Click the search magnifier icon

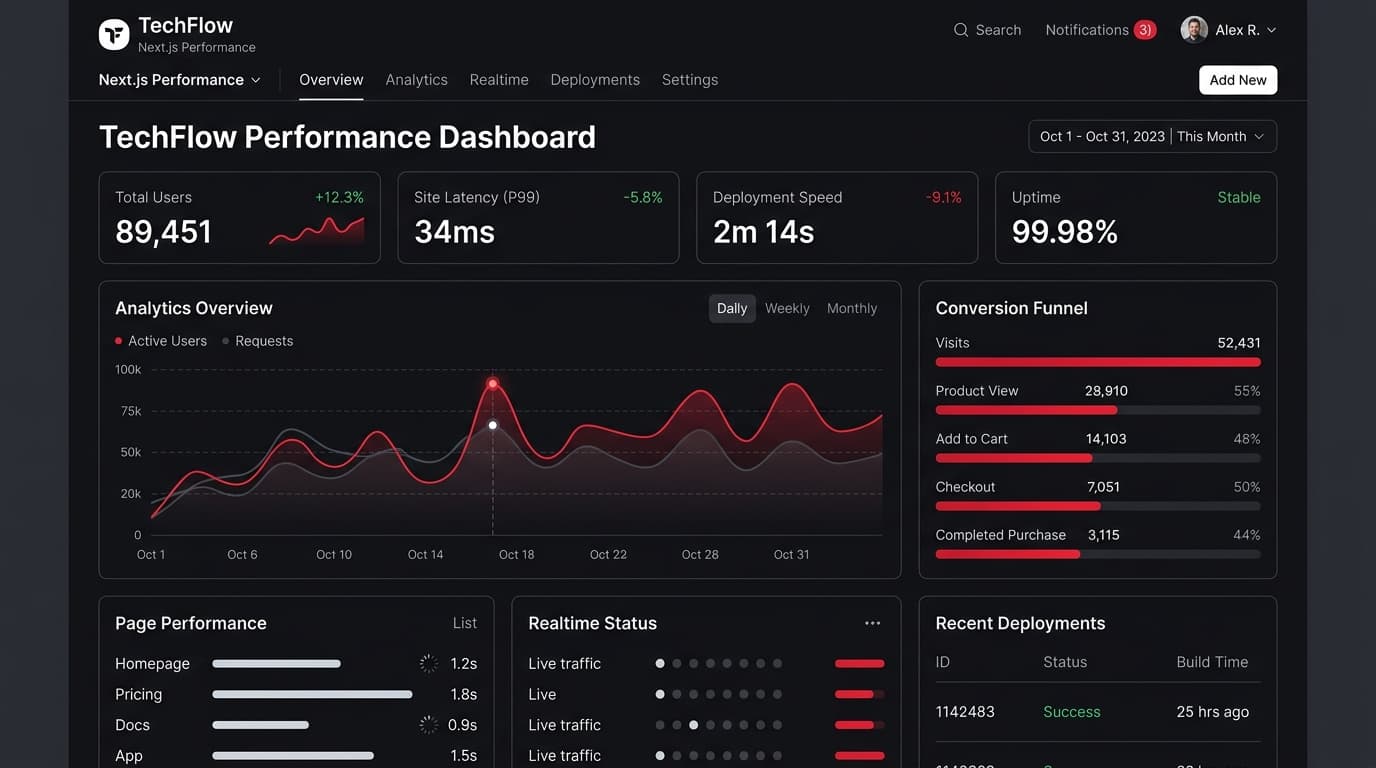(x=961, y=30)
